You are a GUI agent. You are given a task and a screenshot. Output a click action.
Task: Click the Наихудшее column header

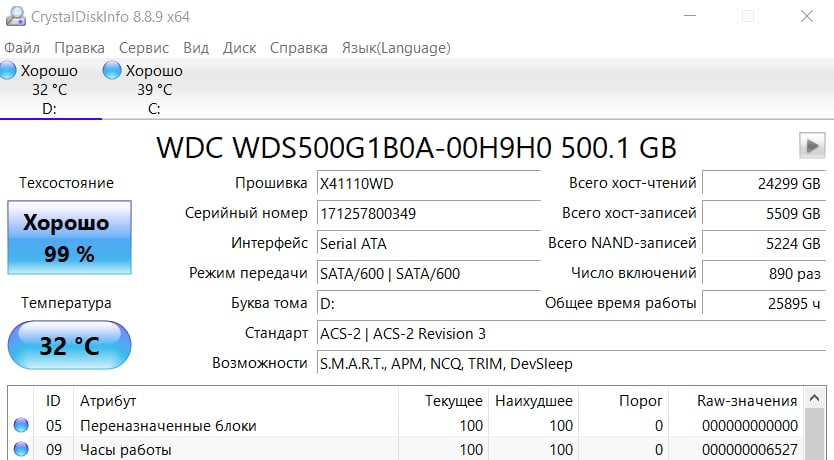[x=533, y=400]
